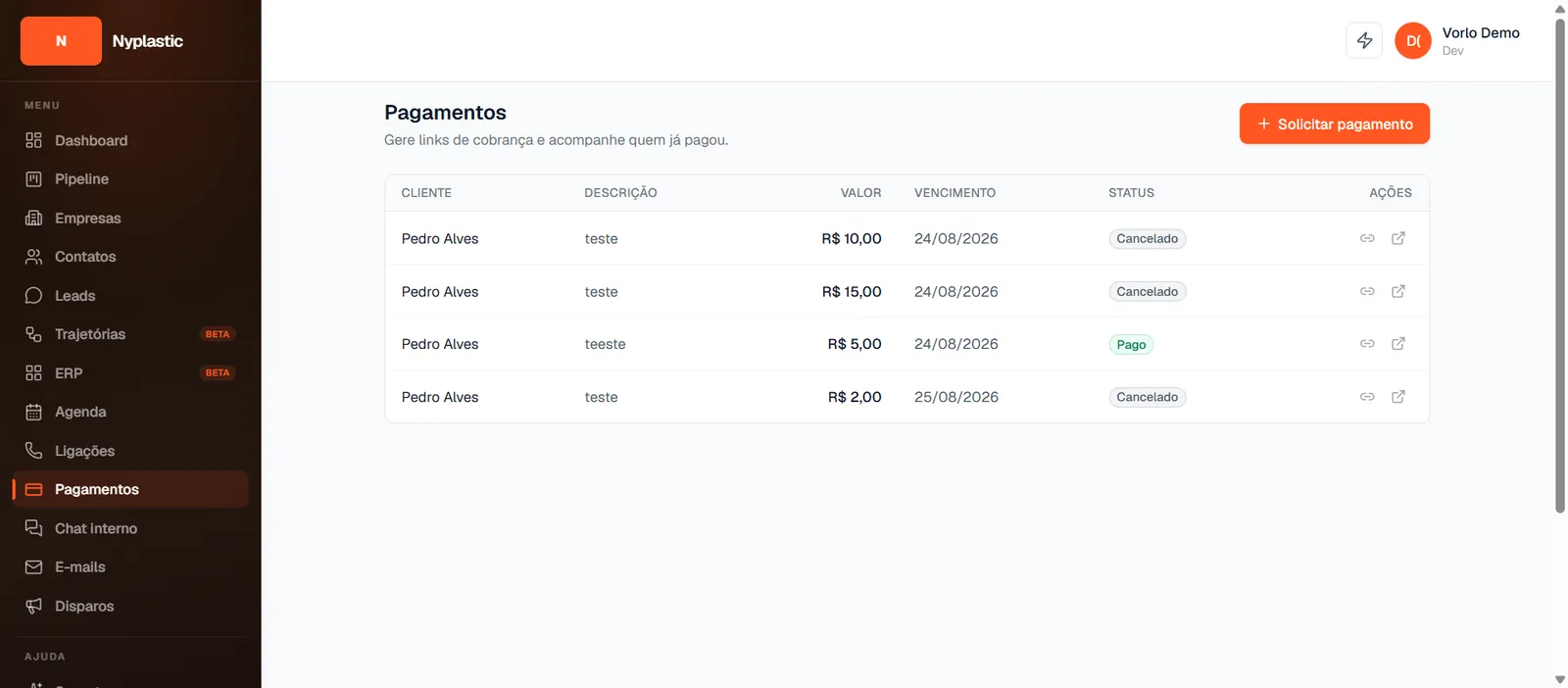Viewport: 1568px width, 688px height.
Task: Click the CLIENTE column header
Action: pos(426,193)
